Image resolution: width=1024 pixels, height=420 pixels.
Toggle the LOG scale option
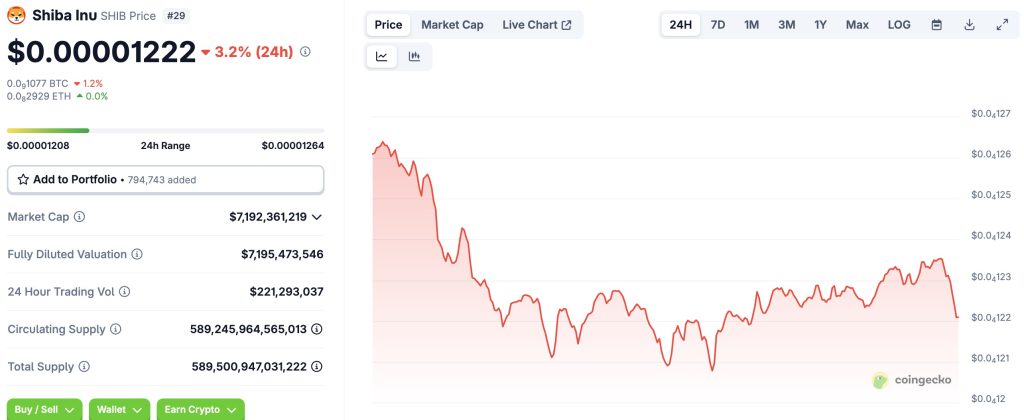(899, 25)
